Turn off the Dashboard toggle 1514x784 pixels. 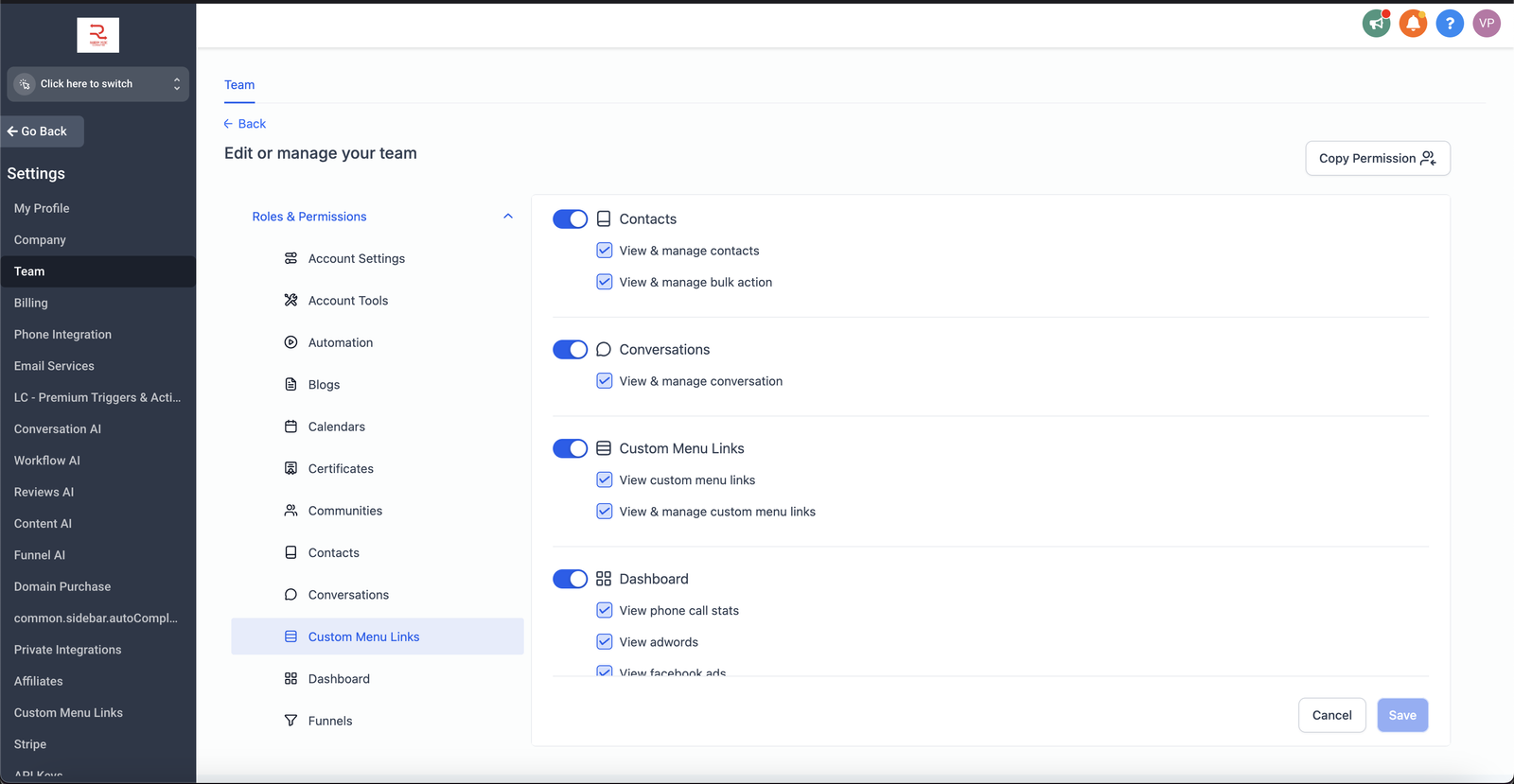tap(570, 579)
